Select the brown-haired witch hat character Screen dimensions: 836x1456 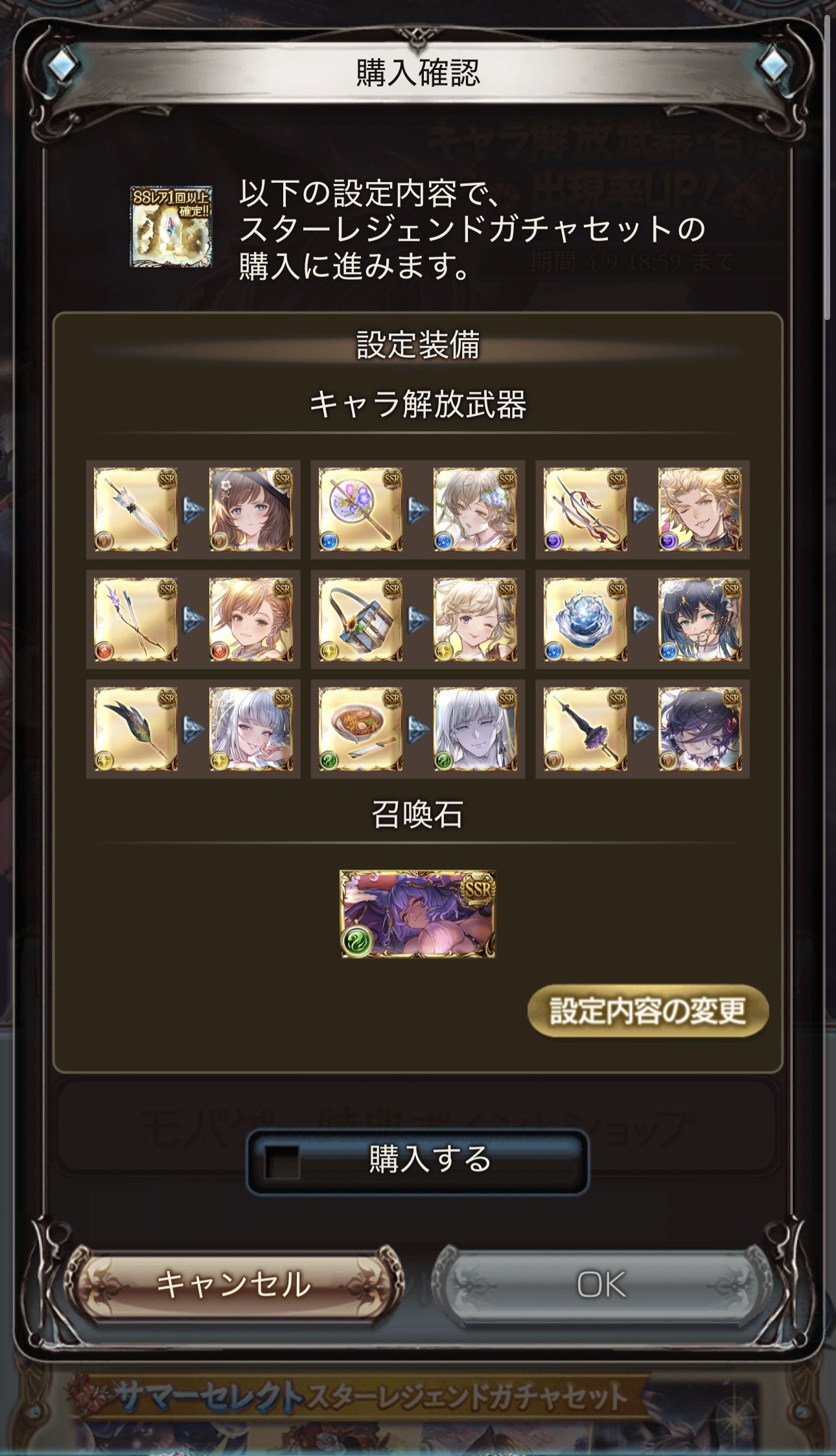251,510
